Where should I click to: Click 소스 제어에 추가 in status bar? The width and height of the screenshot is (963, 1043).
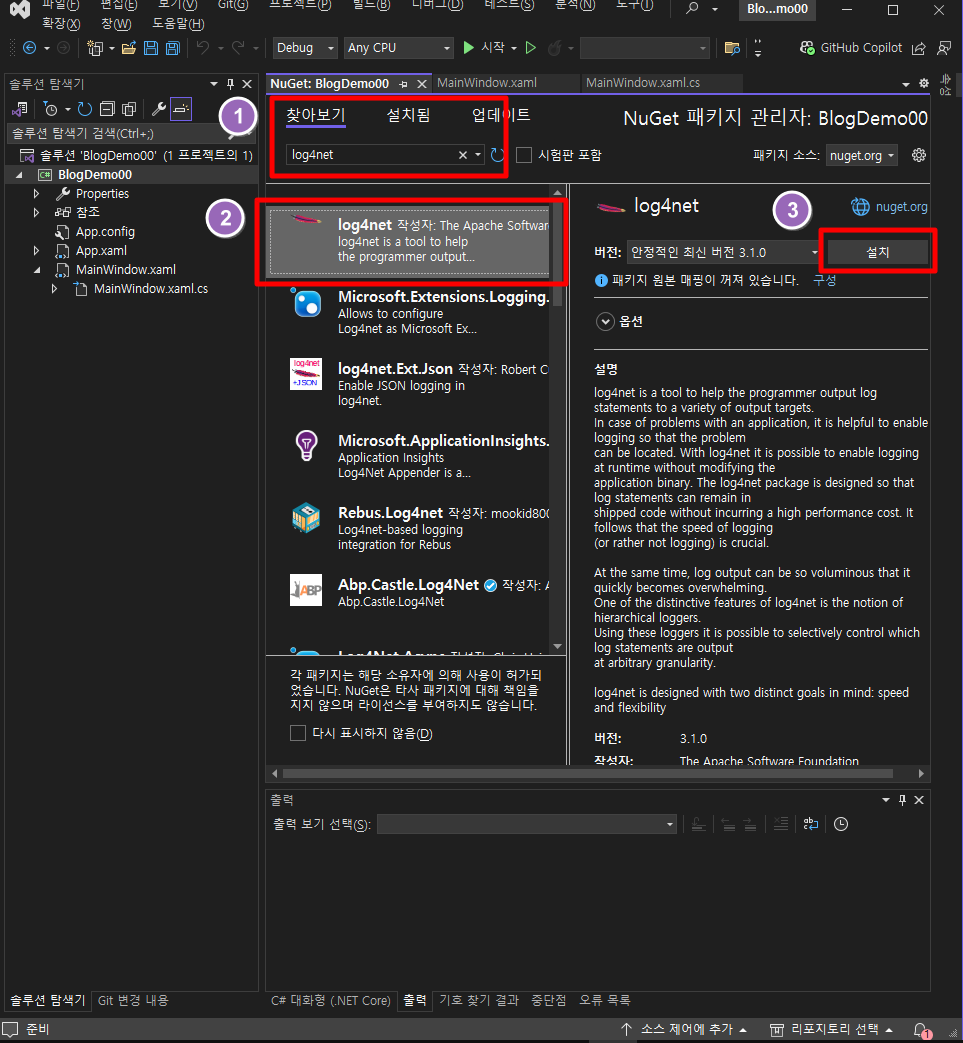point(685,1030)
